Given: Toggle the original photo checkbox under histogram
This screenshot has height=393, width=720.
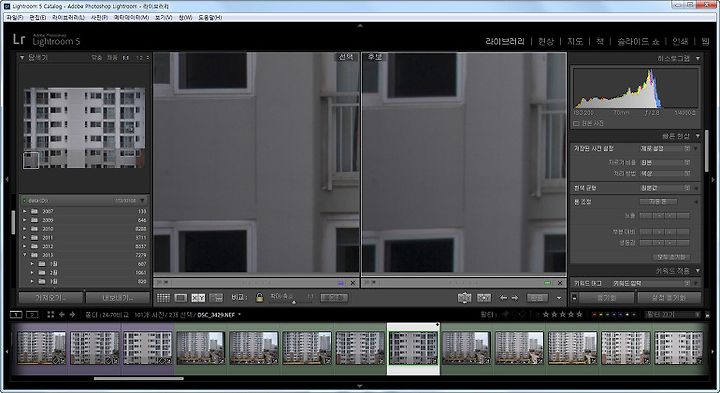Looking at the screenshot, I should point(576,124).
